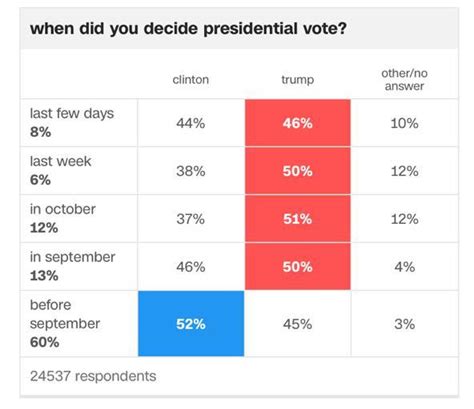This screenshot has height=409, width=474.
Task: Select the 'other/no answer' column header
Action: tap(404, 80)
